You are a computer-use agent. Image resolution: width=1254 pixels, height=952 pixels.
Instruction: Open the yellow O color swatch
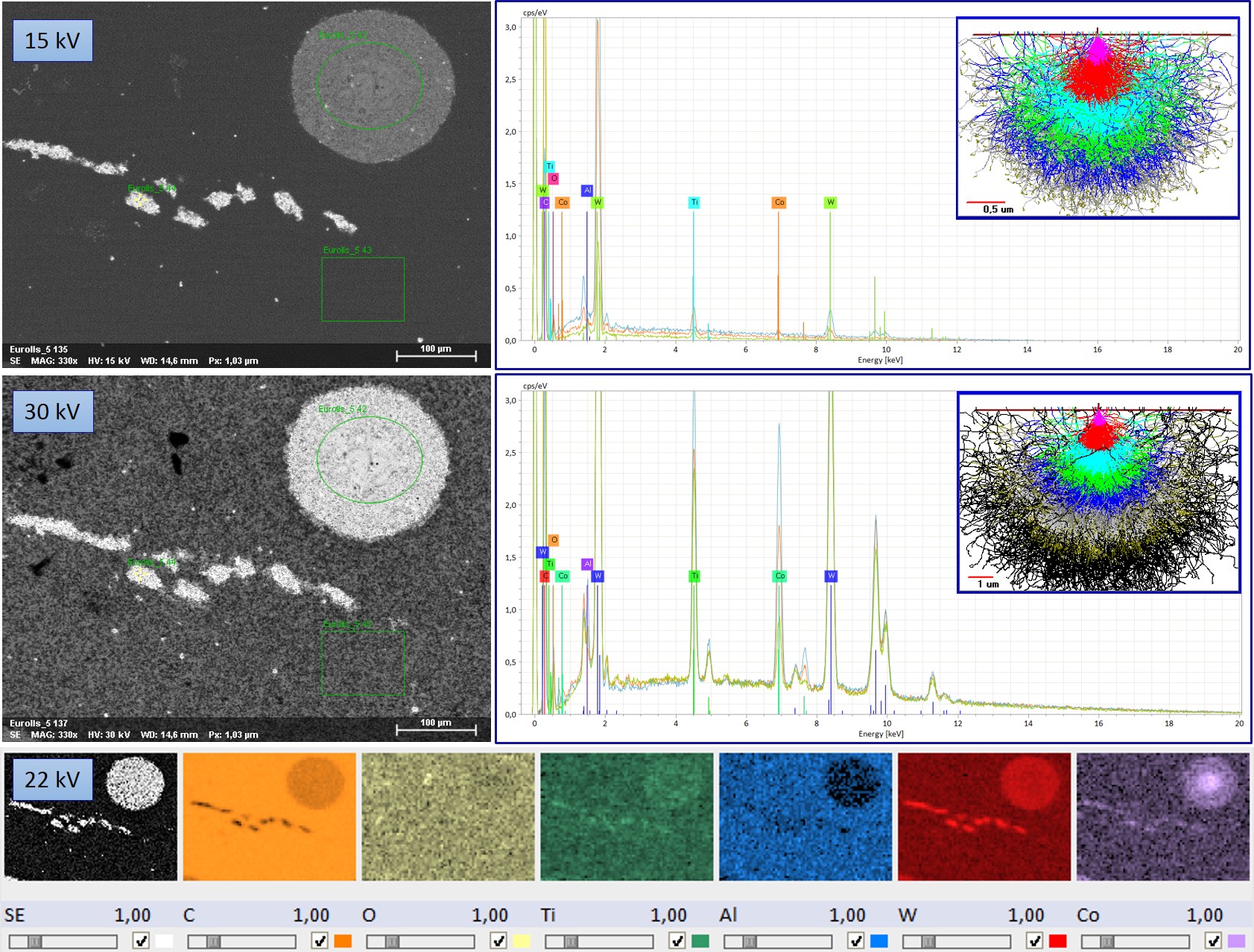tap(522, 941)
